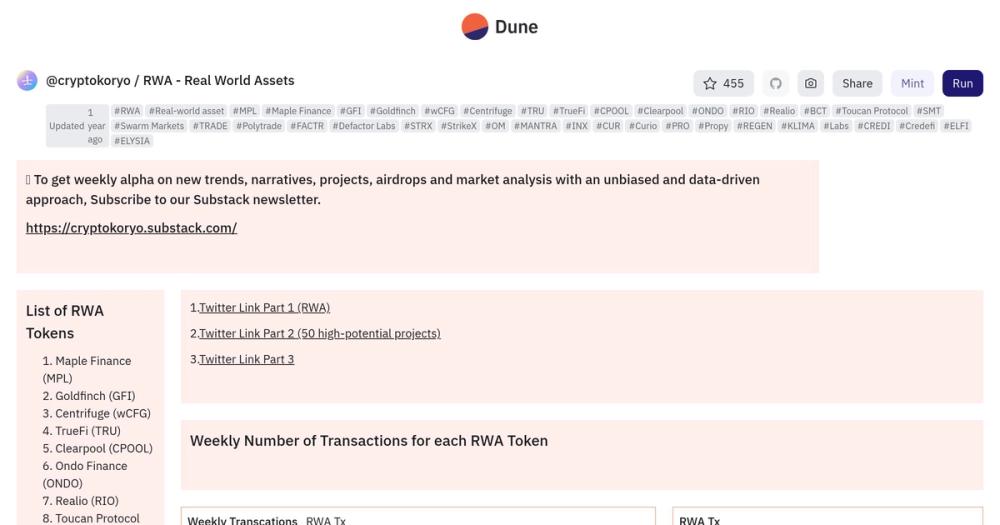Viewport: 1000px width, 525px height.
Task: Click the Mint button
Action: pos(912,84)
